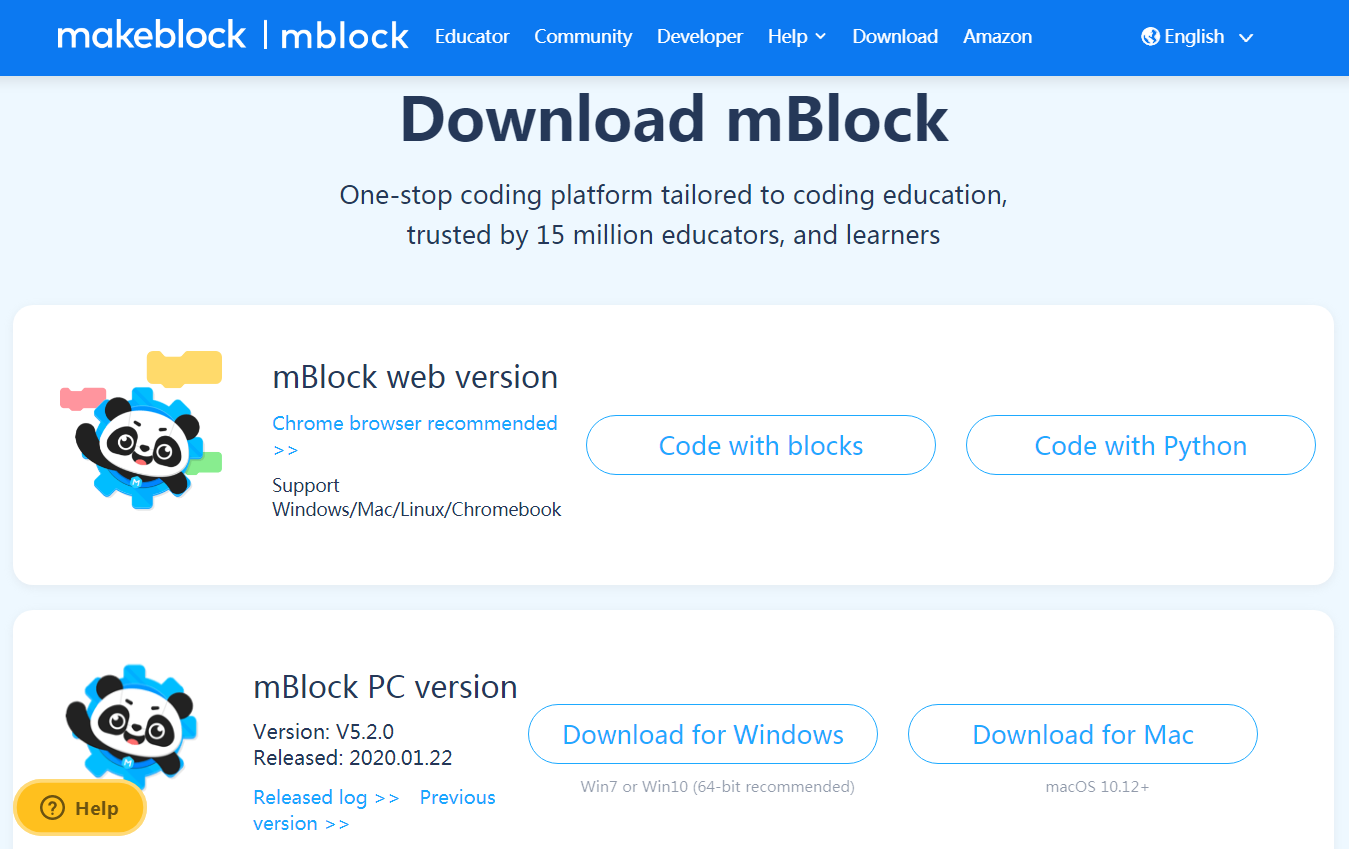Viewport: 1349px width, 849px height.
Task: Expand the Help menu chevron
Action: [x=821, y=37]
